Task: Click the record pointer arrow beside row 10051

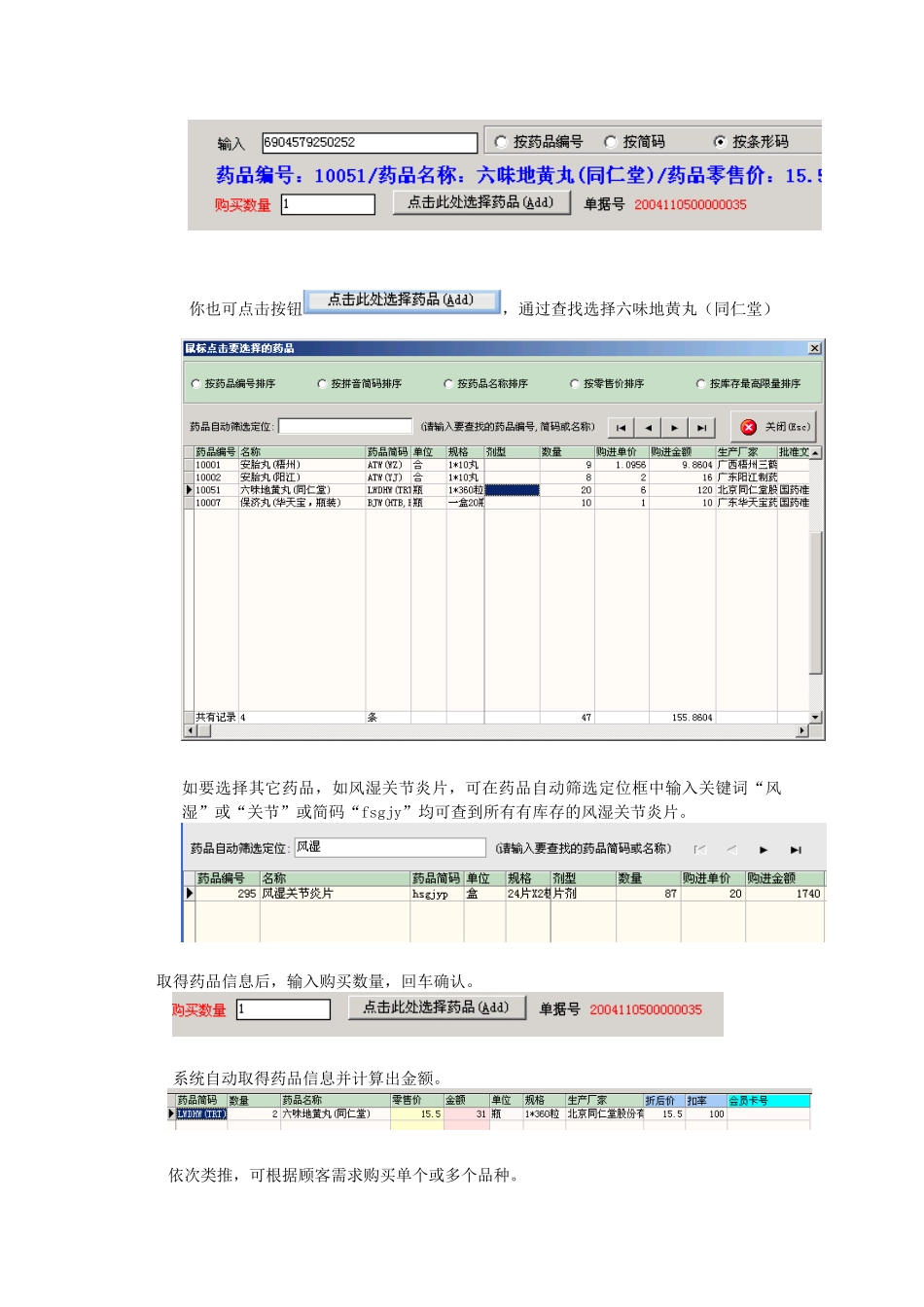Action: point(189,490)
